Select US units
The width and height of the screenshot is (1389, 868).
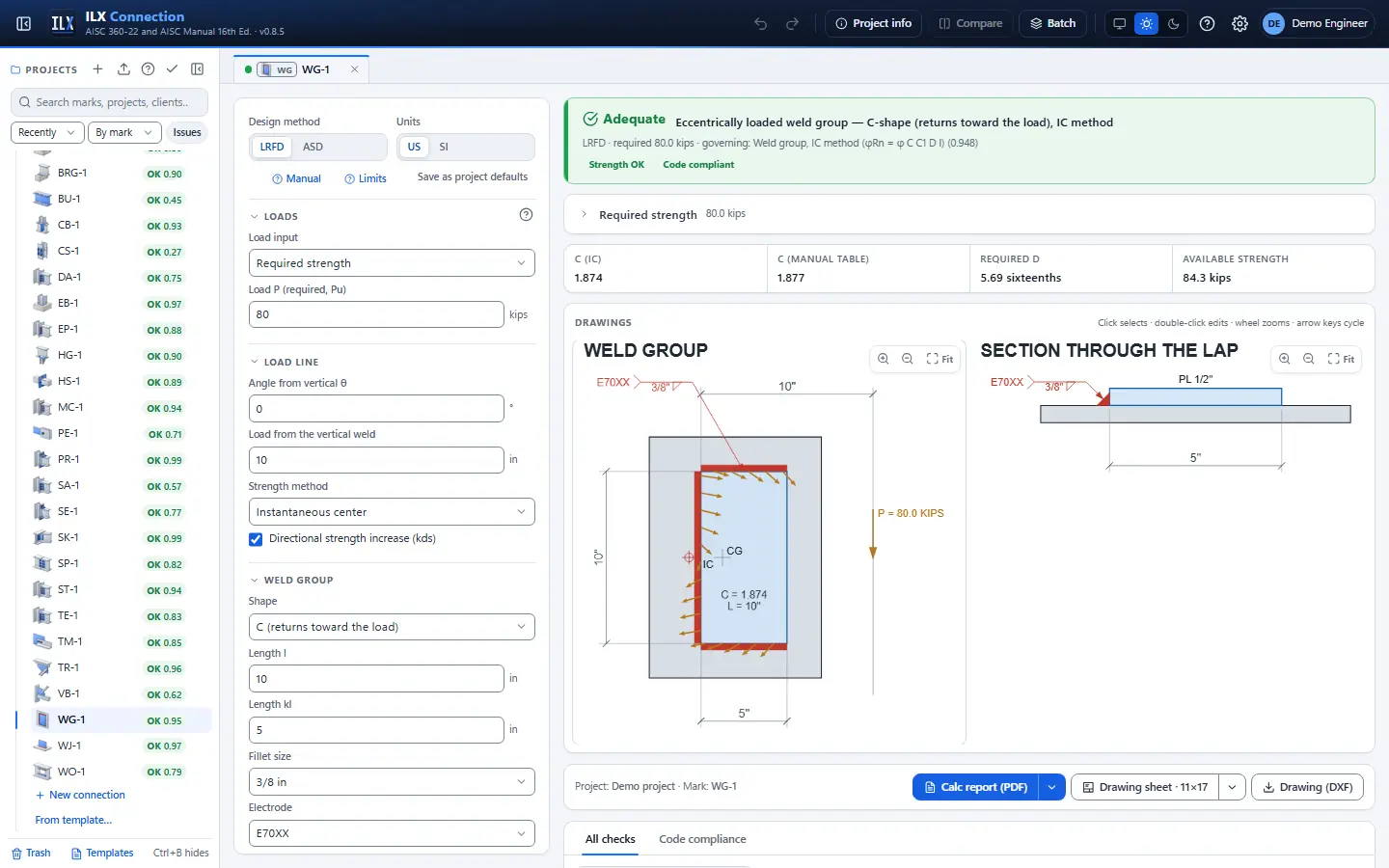click(414, 147)
